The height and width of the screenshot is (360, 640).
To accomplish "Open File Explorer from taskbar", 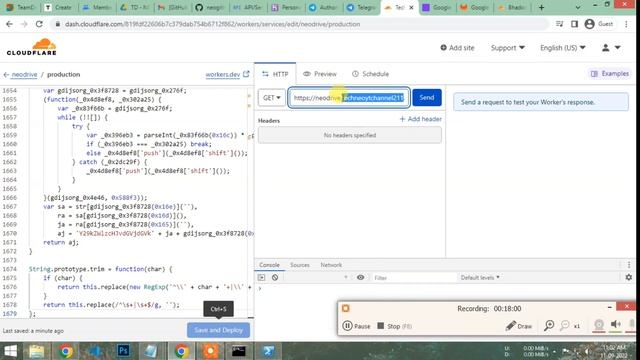I will pos(36,351).
